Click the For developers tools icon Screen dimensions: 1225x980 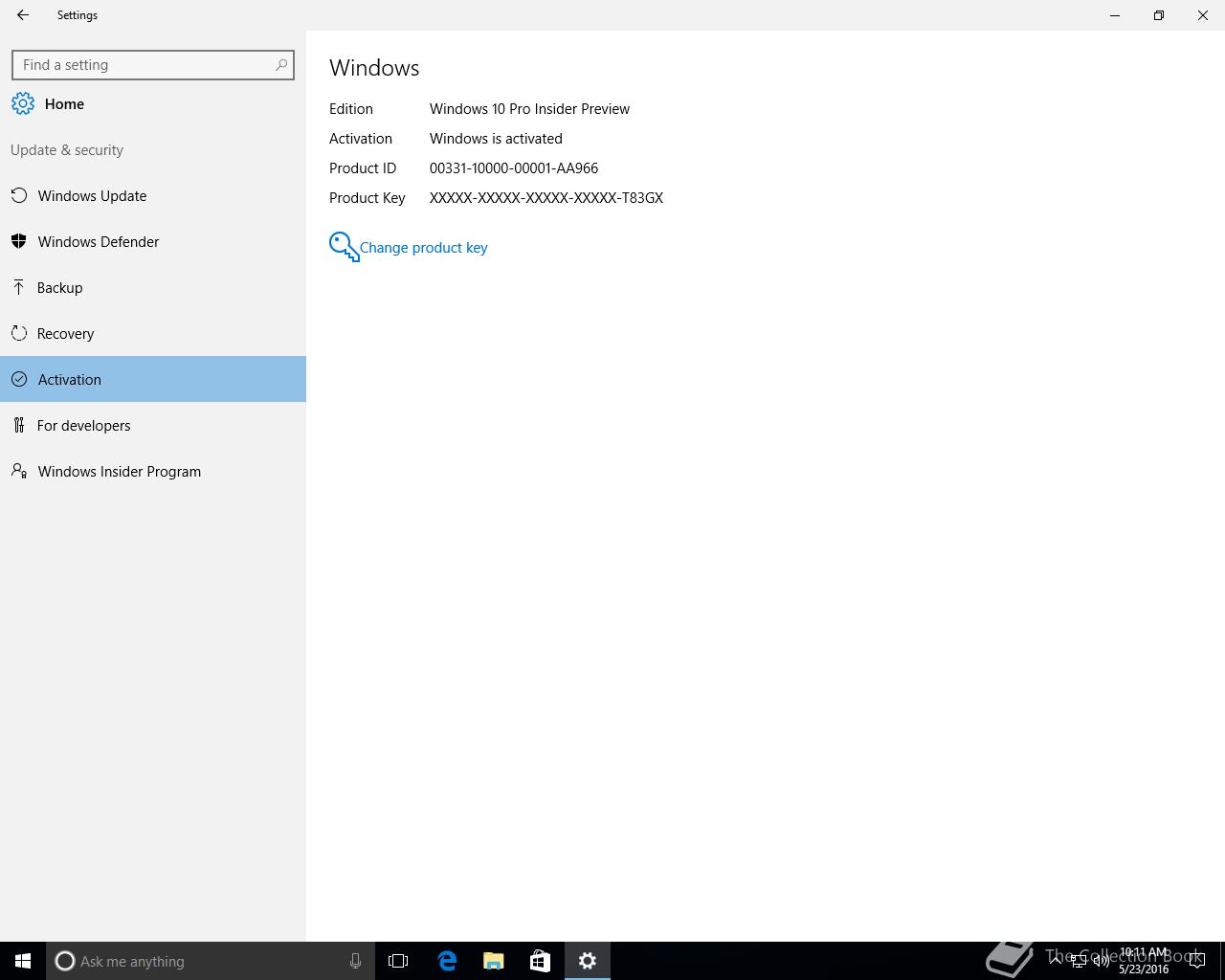[x=19, y=425]
